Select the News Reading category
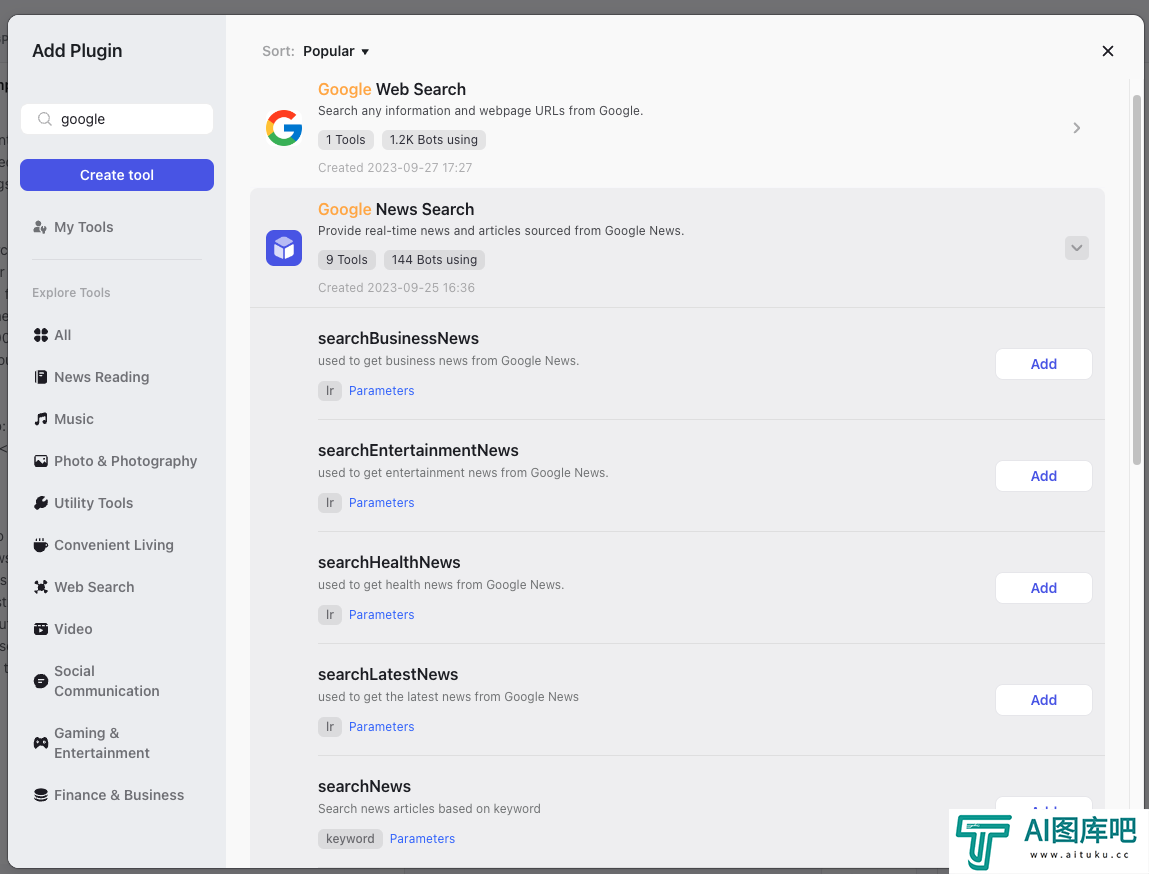 pyautogui.click(x=101, y=377)
